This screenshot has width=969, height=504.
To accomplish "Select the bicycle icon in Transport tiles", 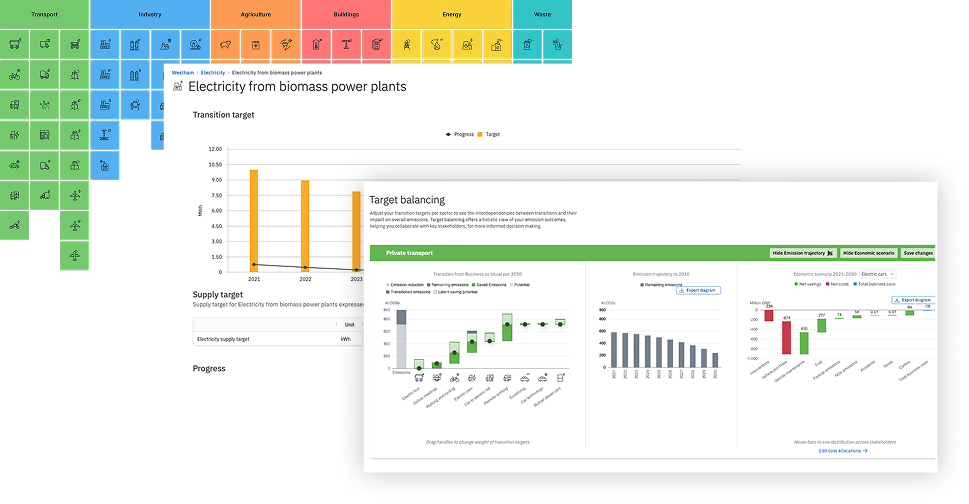I will click(x=15, y=74).
